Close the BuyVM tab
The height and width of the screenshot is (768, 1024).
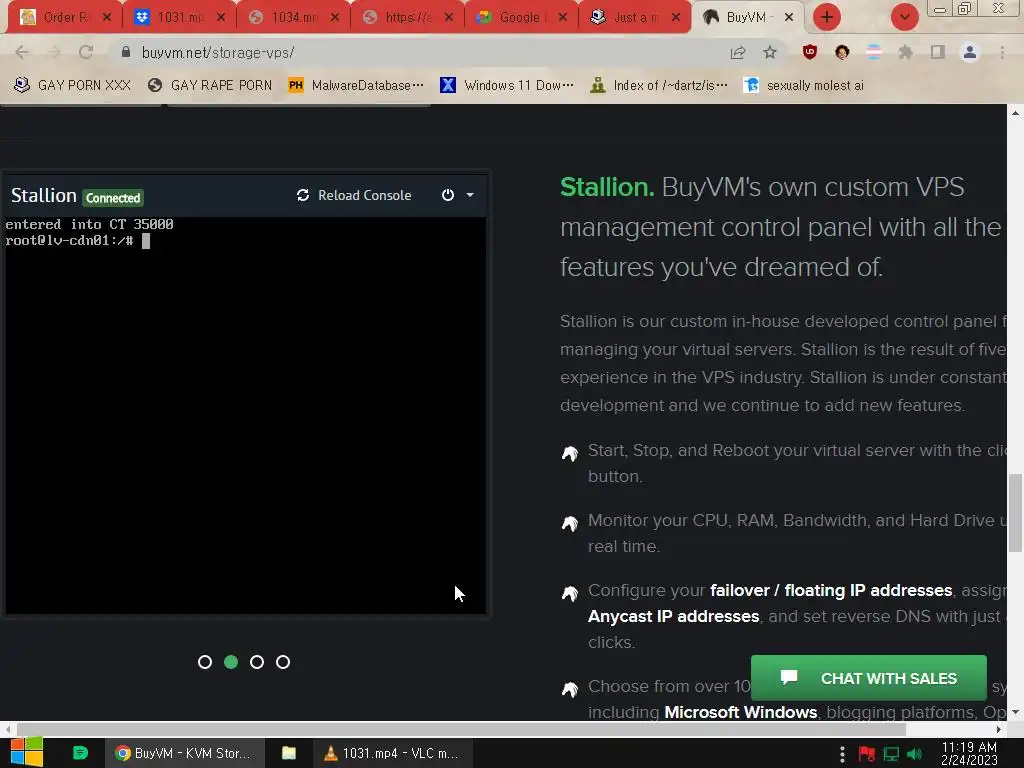pos(789,18)
